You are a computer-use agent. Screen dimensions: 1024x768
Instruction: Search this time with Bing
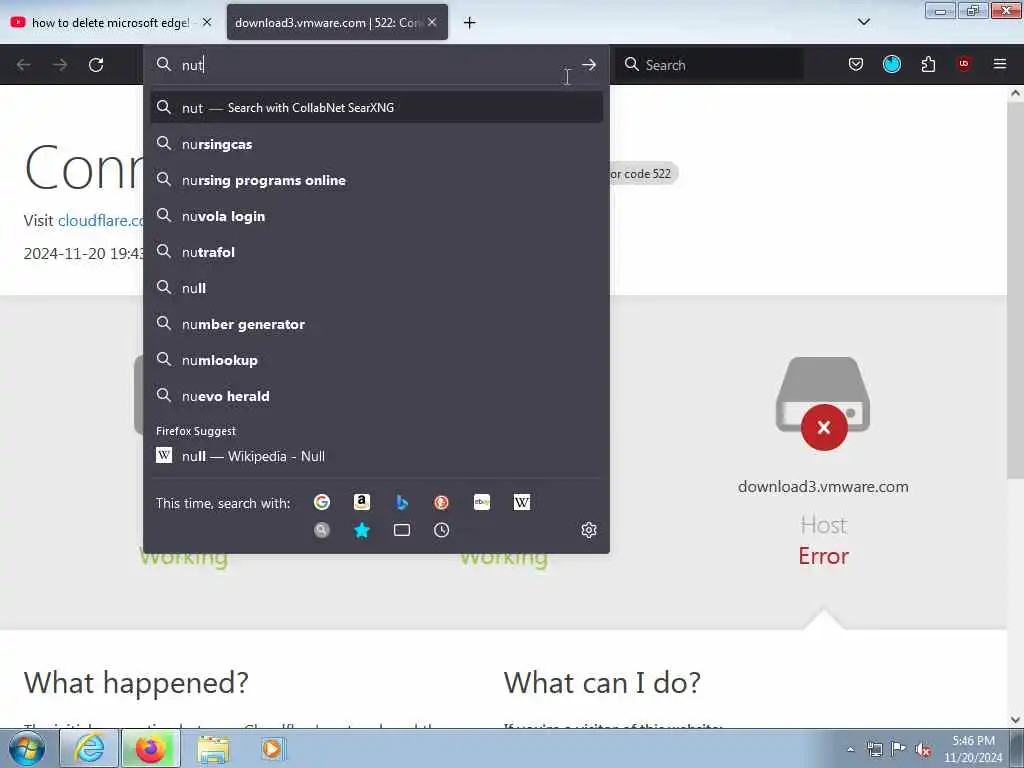coord(402,502)
